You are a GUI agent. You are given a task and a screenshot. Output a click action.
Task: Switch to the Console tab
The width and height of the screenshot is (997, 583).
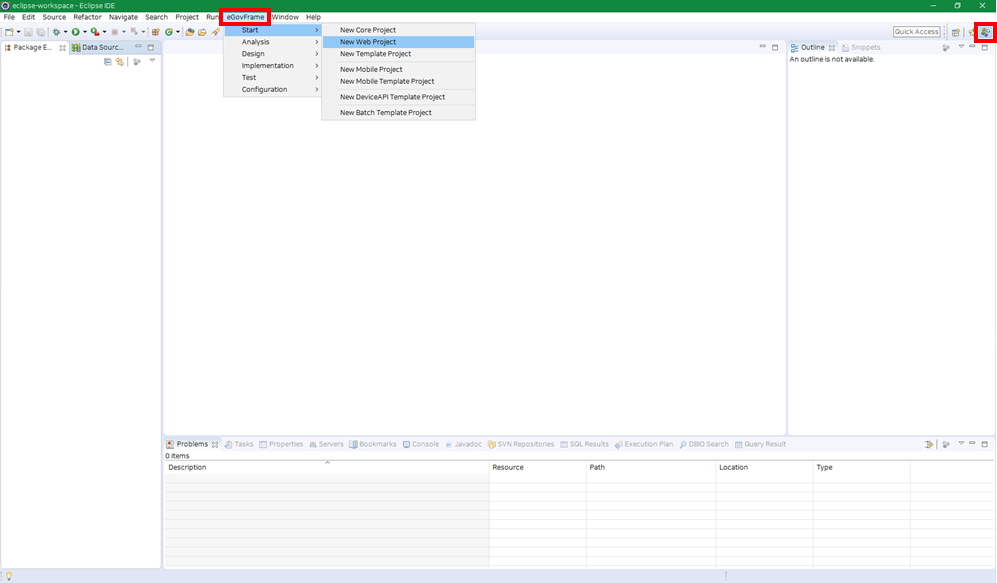tap(420, 444)
